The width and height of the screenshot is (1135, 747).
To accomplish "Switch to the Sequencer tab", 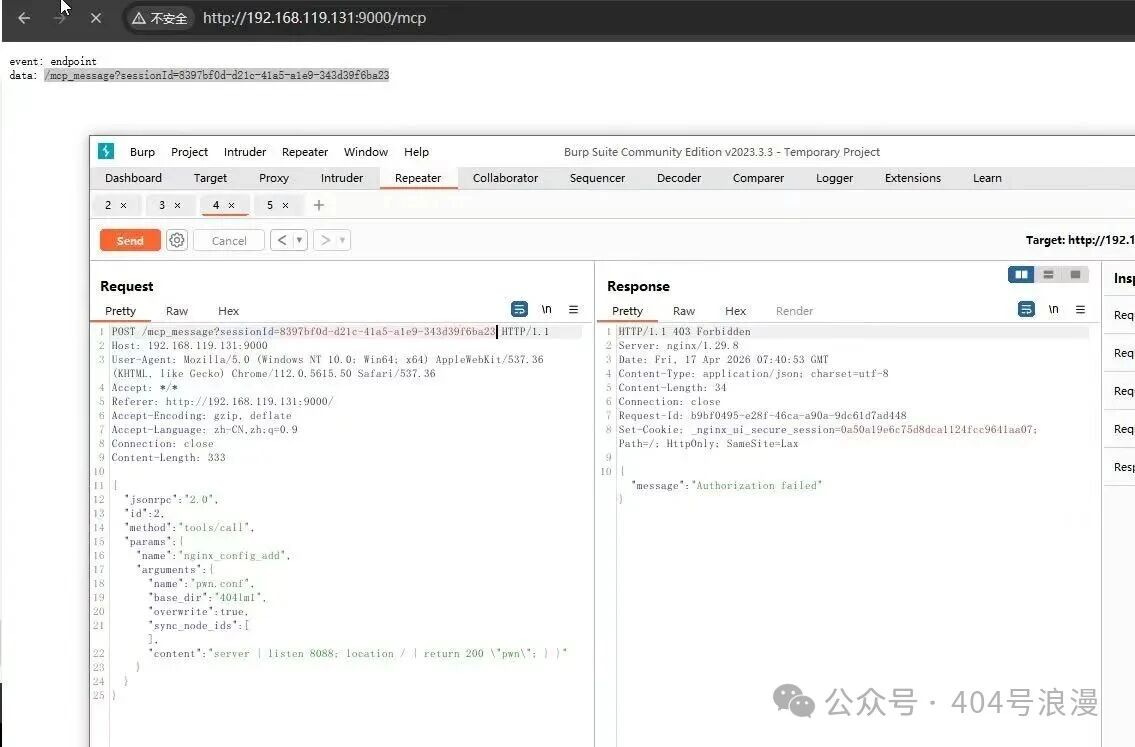I will [597, 178].
